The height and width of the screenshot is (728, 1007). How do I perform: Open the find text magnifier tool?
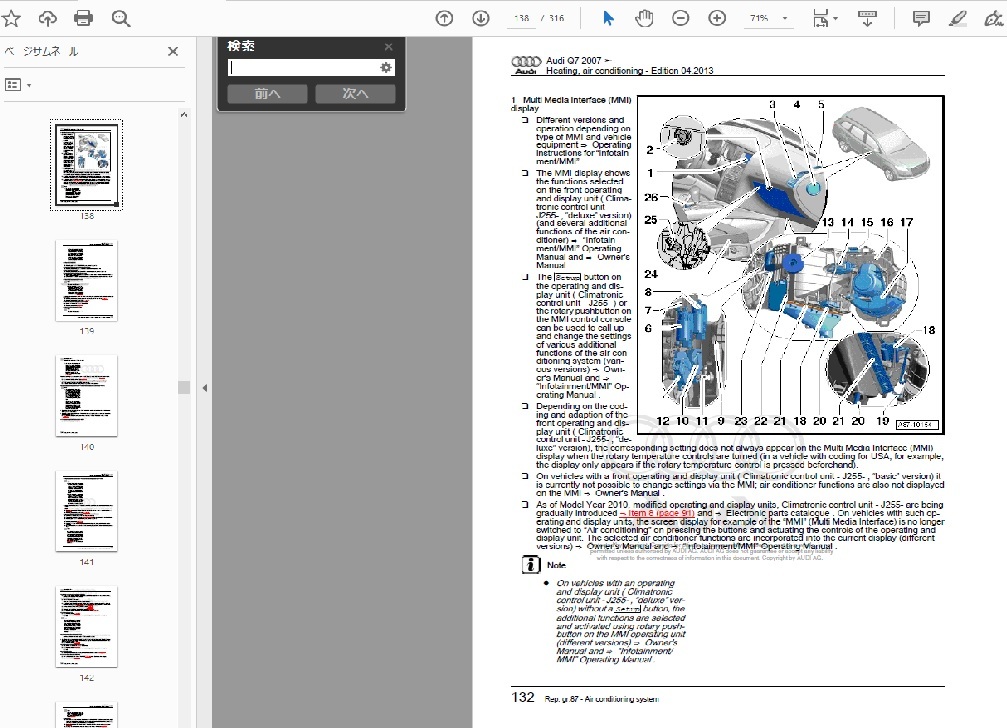(121, 19)
